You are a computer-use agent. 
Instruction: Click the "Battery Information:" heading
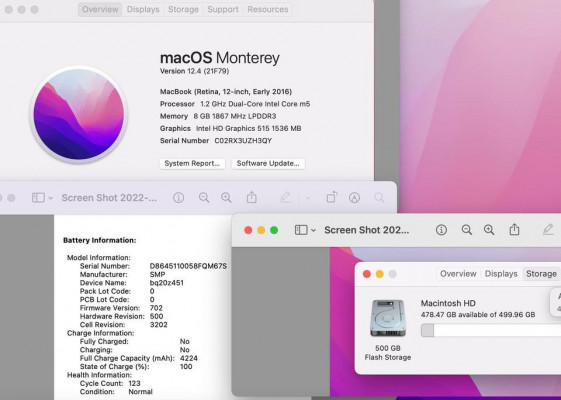coord(99,240)
